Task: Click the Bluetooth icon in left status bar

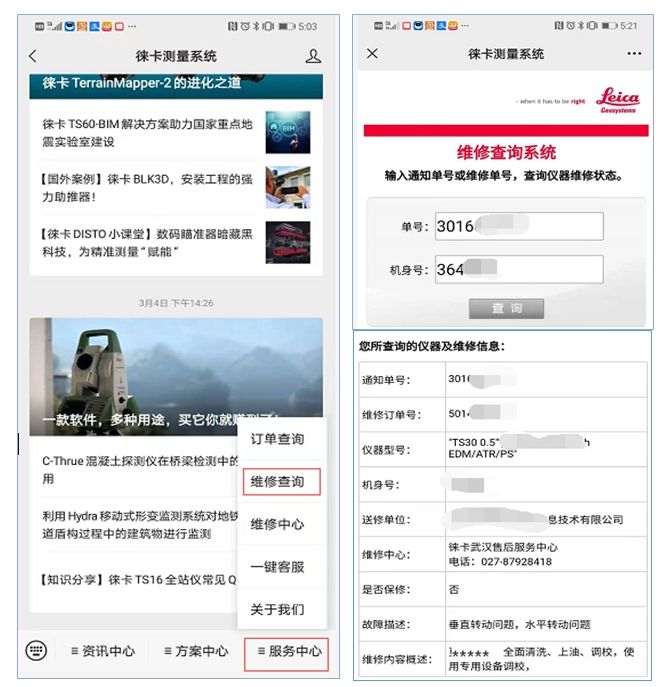Action: (257, 26)
